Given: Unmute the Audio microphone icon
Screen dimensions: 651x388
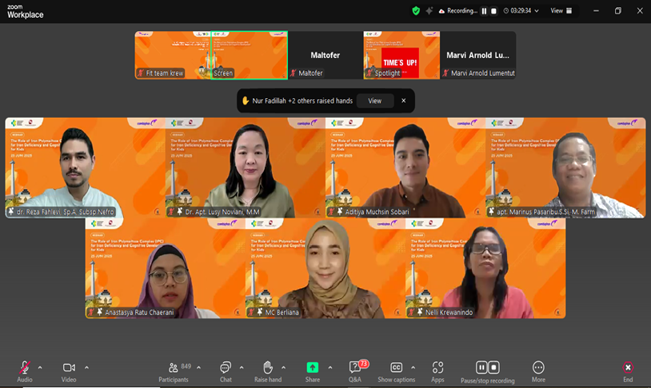Looking at the screenshot, I should (x=24, y=367).
